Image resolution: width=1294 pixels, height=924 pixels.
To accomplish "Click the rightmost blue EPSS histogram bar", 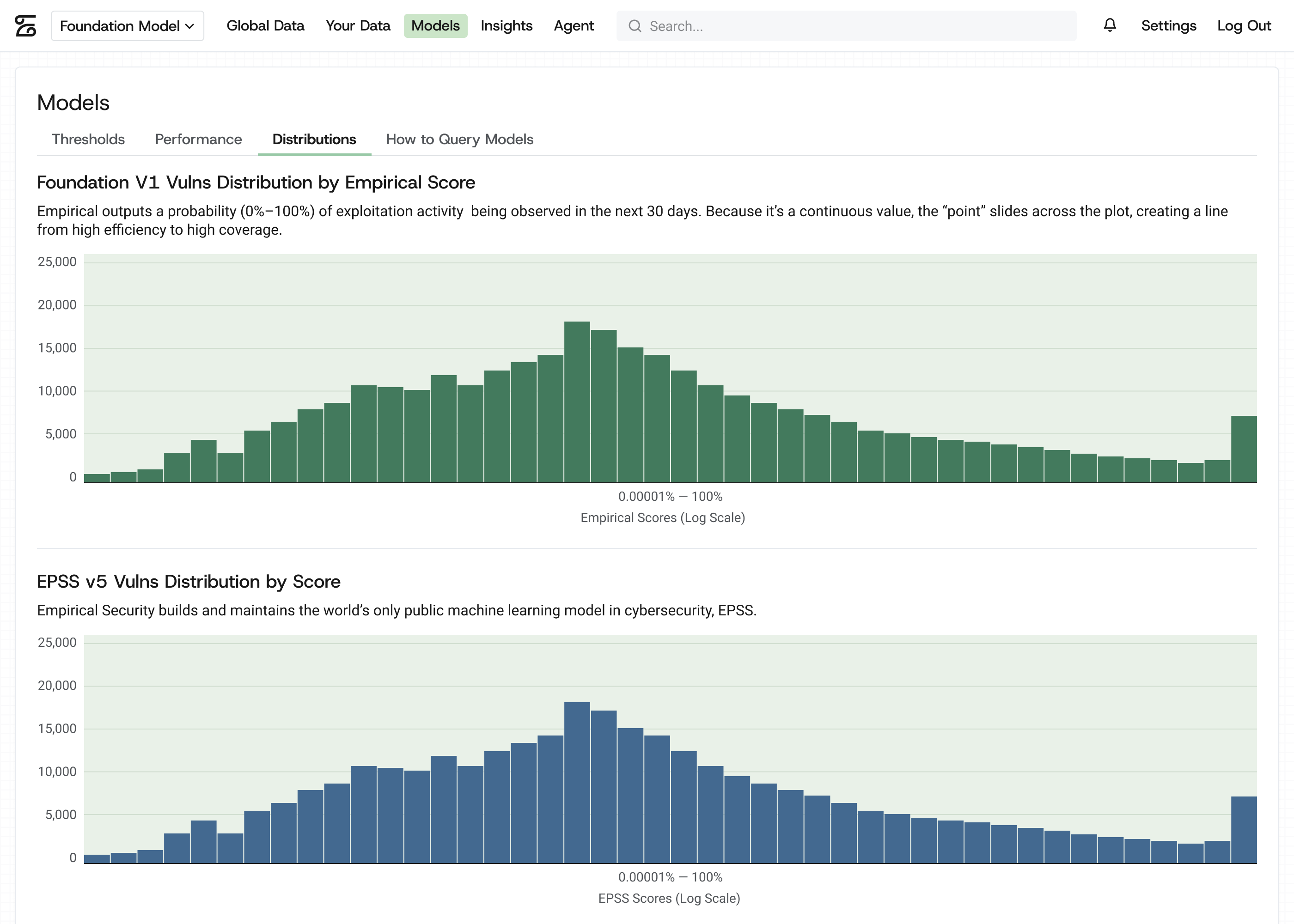I will point(1244,830).
